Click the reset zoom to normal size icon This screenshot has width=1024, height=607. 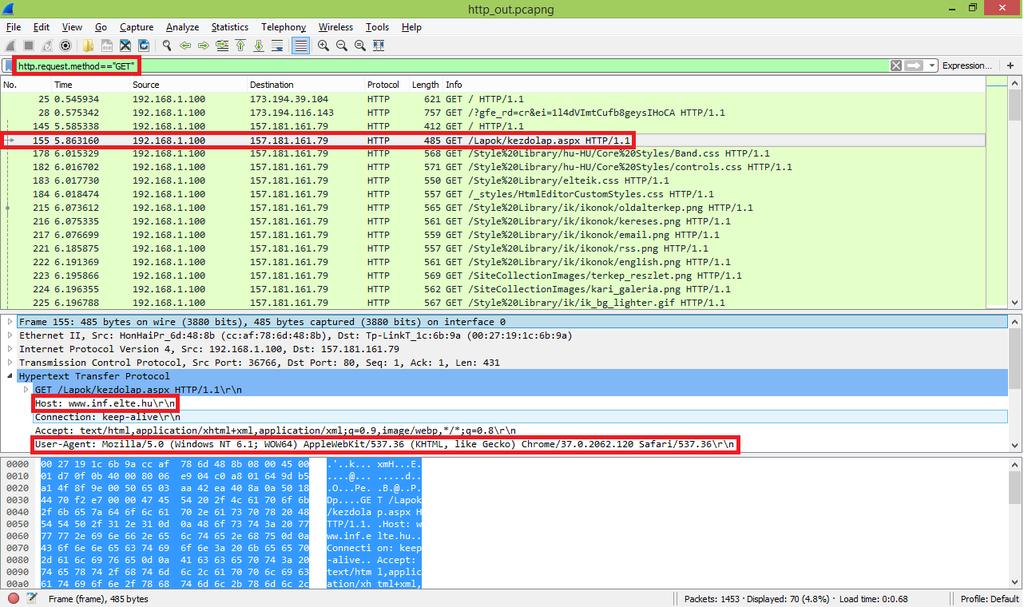[x=360, y=46]
